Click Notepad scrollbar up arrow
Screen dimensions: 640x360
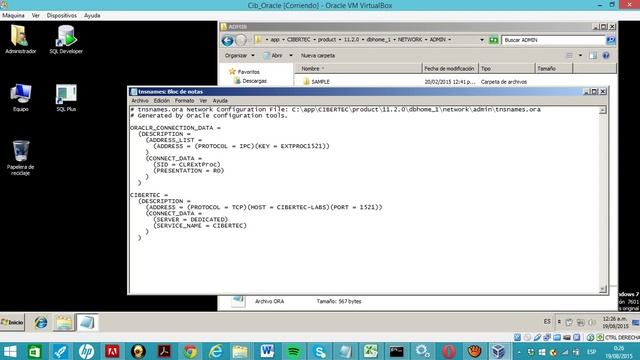tap(602, 110)
